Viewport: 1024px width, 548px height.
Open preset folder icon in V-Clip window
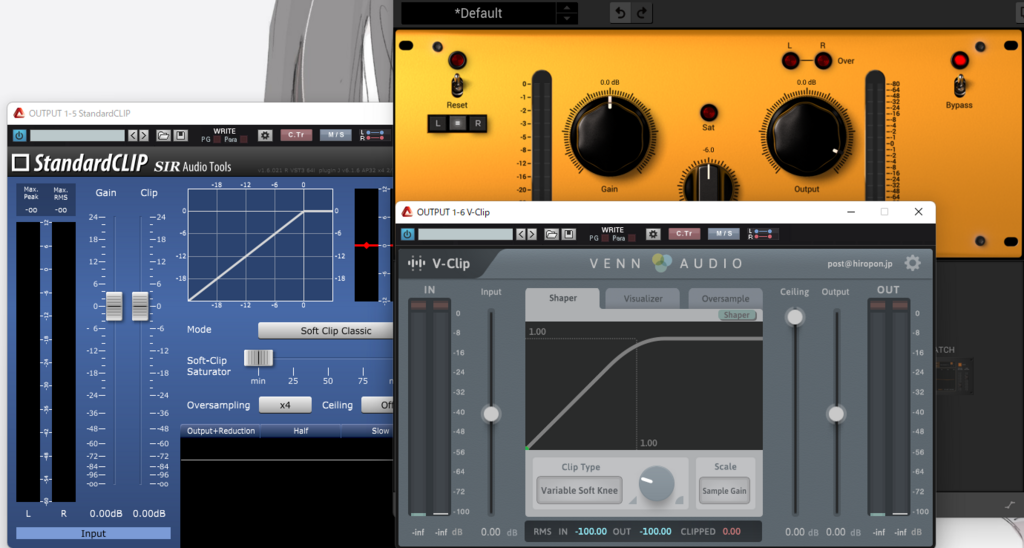551,234
